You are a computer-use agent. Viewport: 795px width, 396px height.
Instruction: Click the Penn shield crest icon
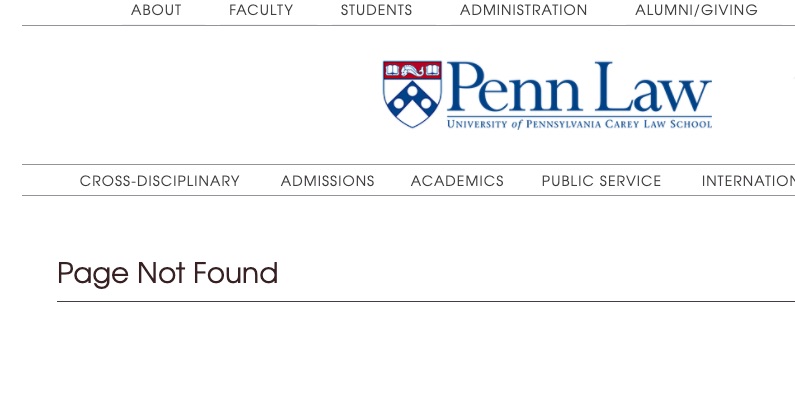click(x=412, y=94)
